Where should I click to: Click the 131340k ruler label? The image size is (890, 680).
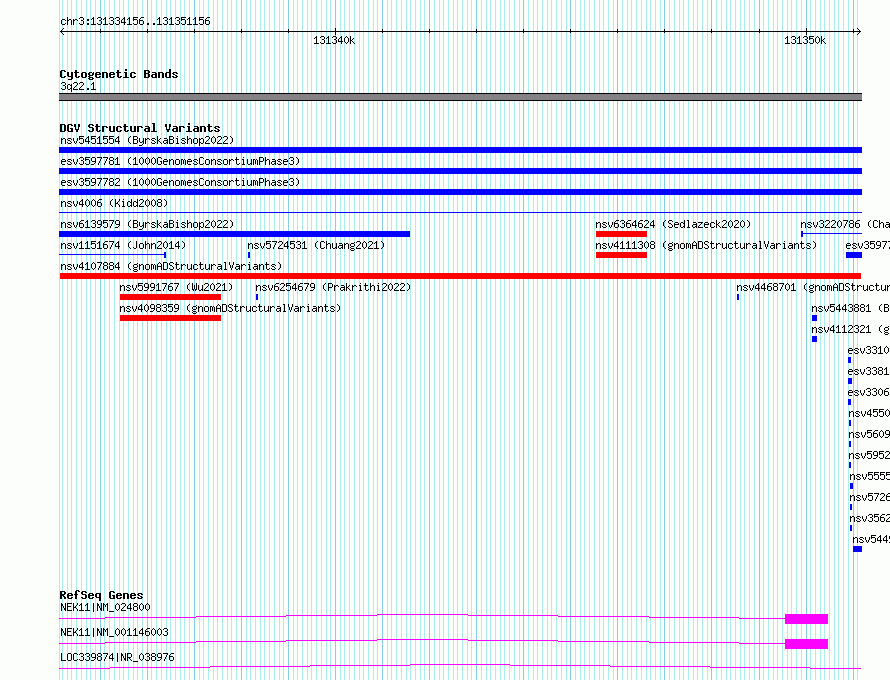[334, 40]
